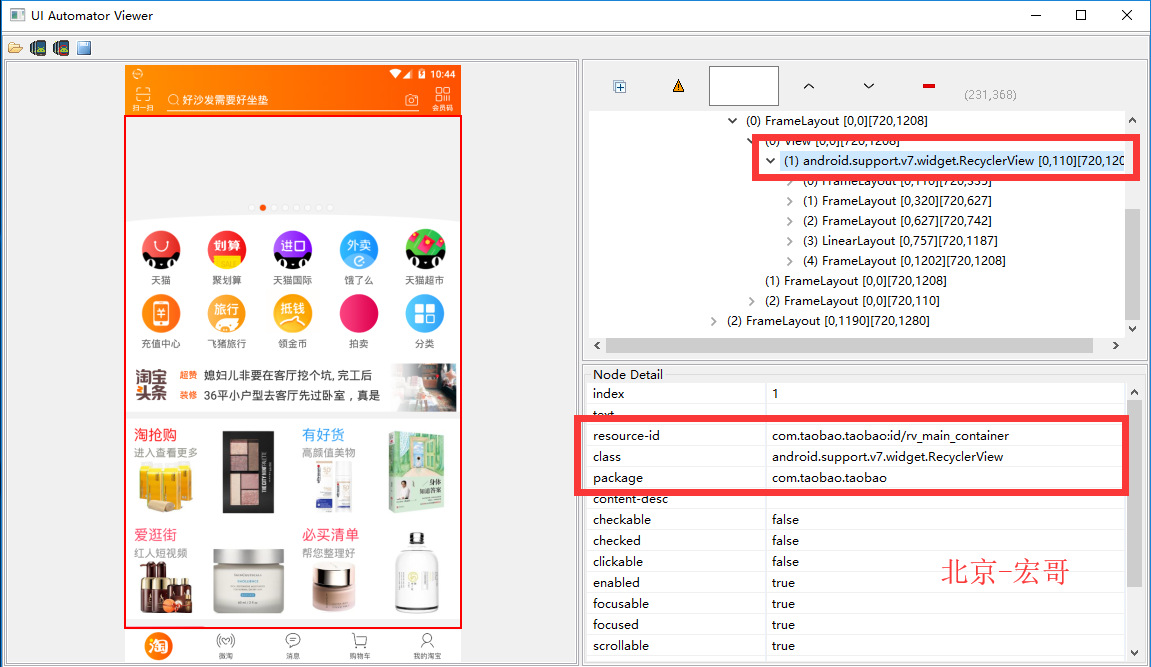The height and width of the screenshot is (667, 1151).
Task: Tap the Taobao scan icon in screenshot
Action: (x=143, y=98)
